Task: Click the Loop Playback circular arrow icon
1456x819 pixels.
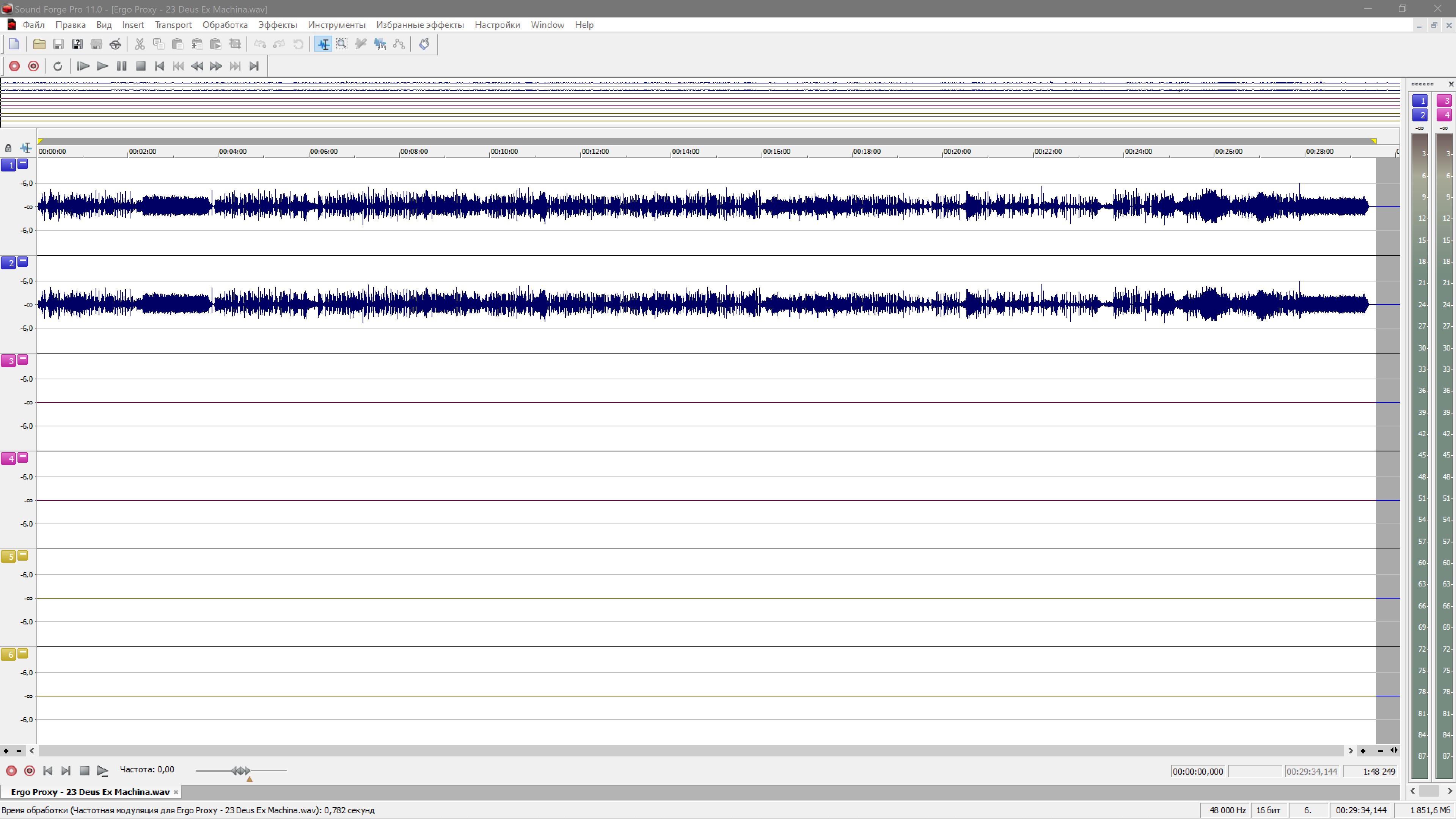Action: [58, 66]
